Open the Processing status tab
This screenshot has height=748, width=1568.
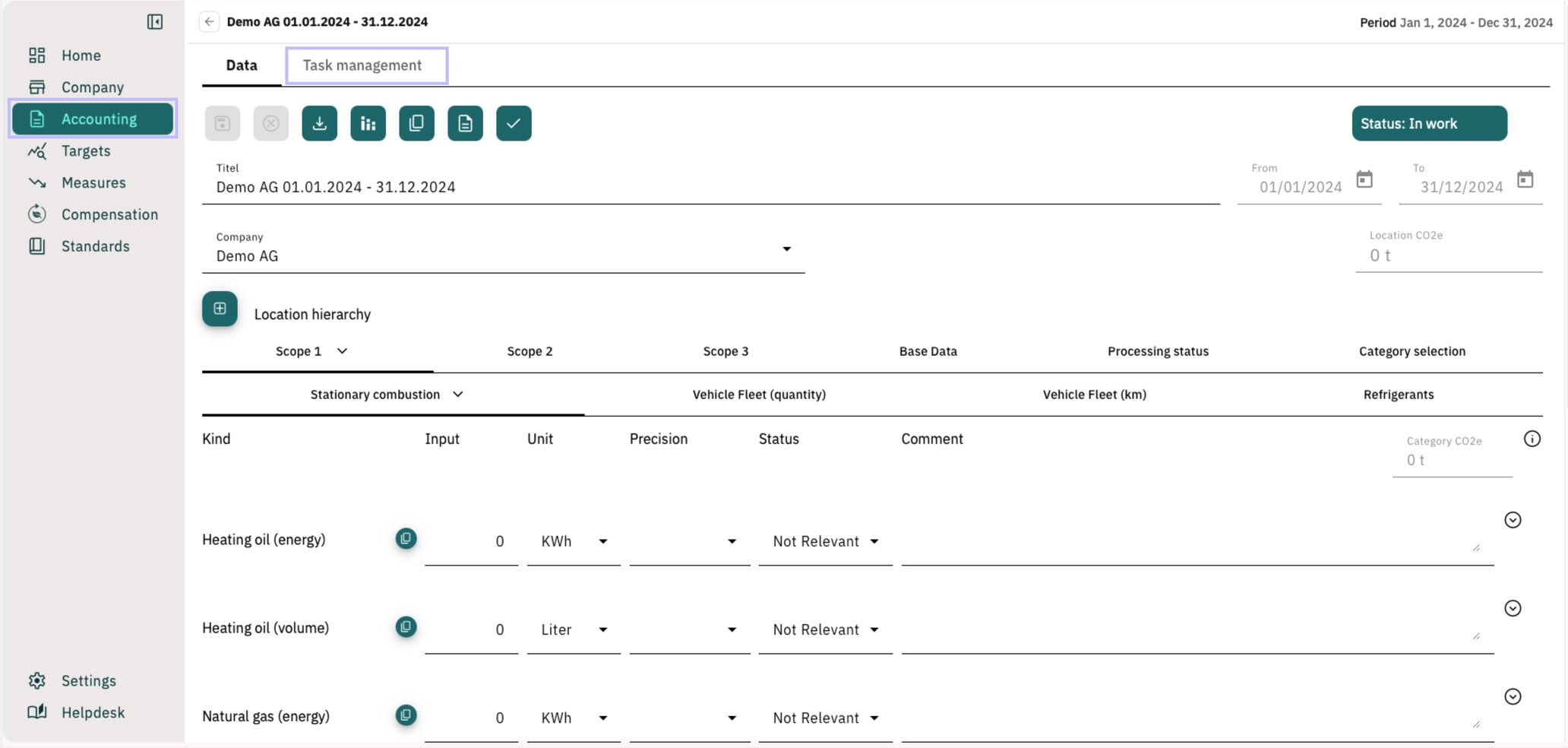tap(1158, 351)
